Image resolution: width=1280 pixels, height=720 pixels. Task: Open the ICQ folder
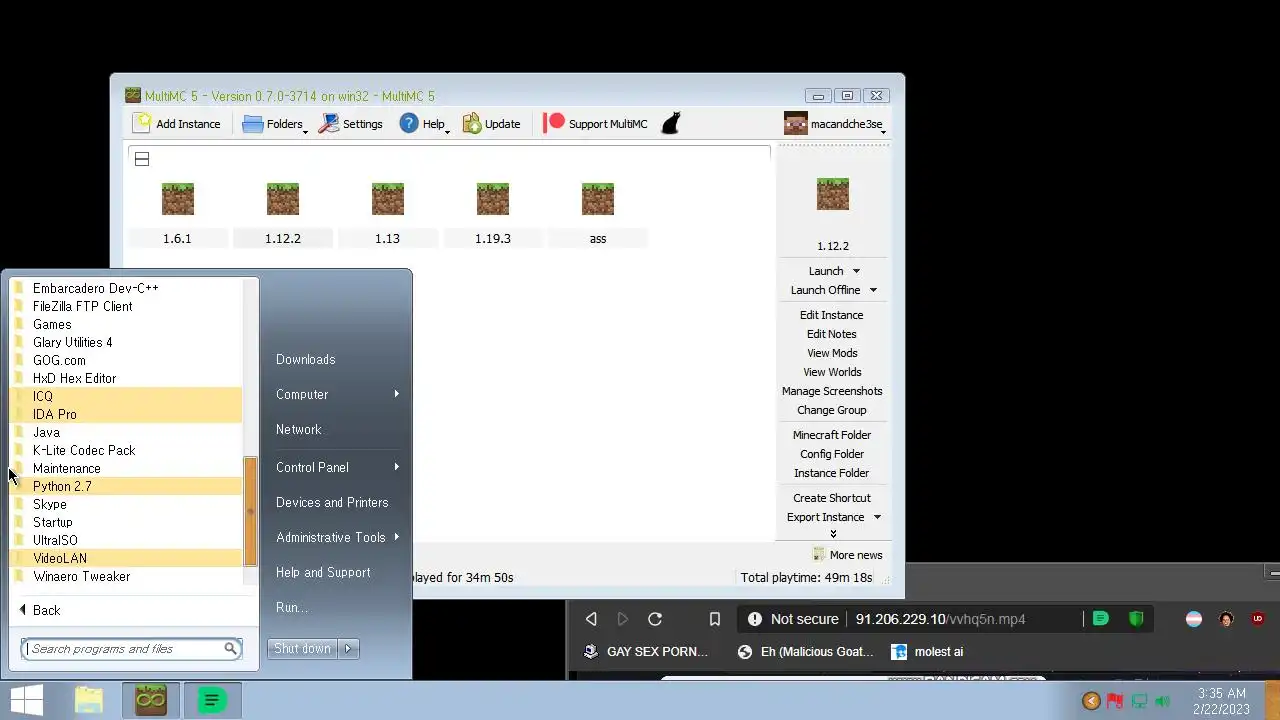pos(126,396)
